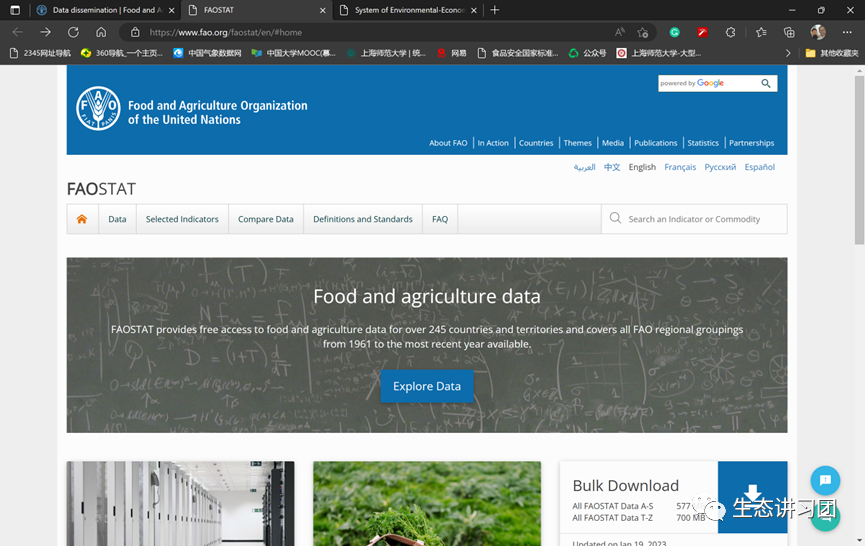Open the 中国气象数据网 bookmark
The width and height of the screenshot is (865, 546).
pos(207,53)
